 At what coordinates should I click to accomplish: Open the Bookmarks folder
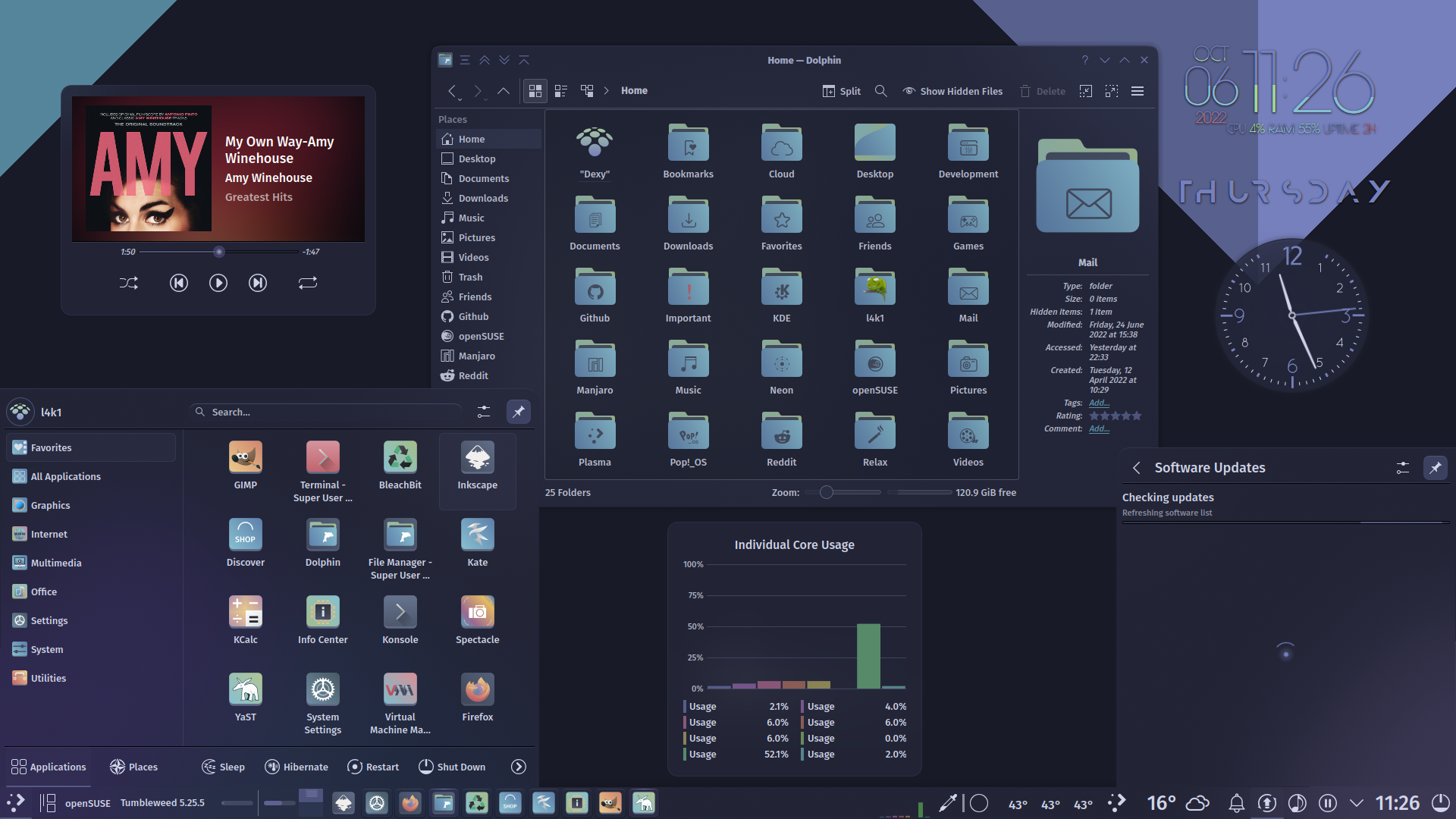[x=689, y=151]
